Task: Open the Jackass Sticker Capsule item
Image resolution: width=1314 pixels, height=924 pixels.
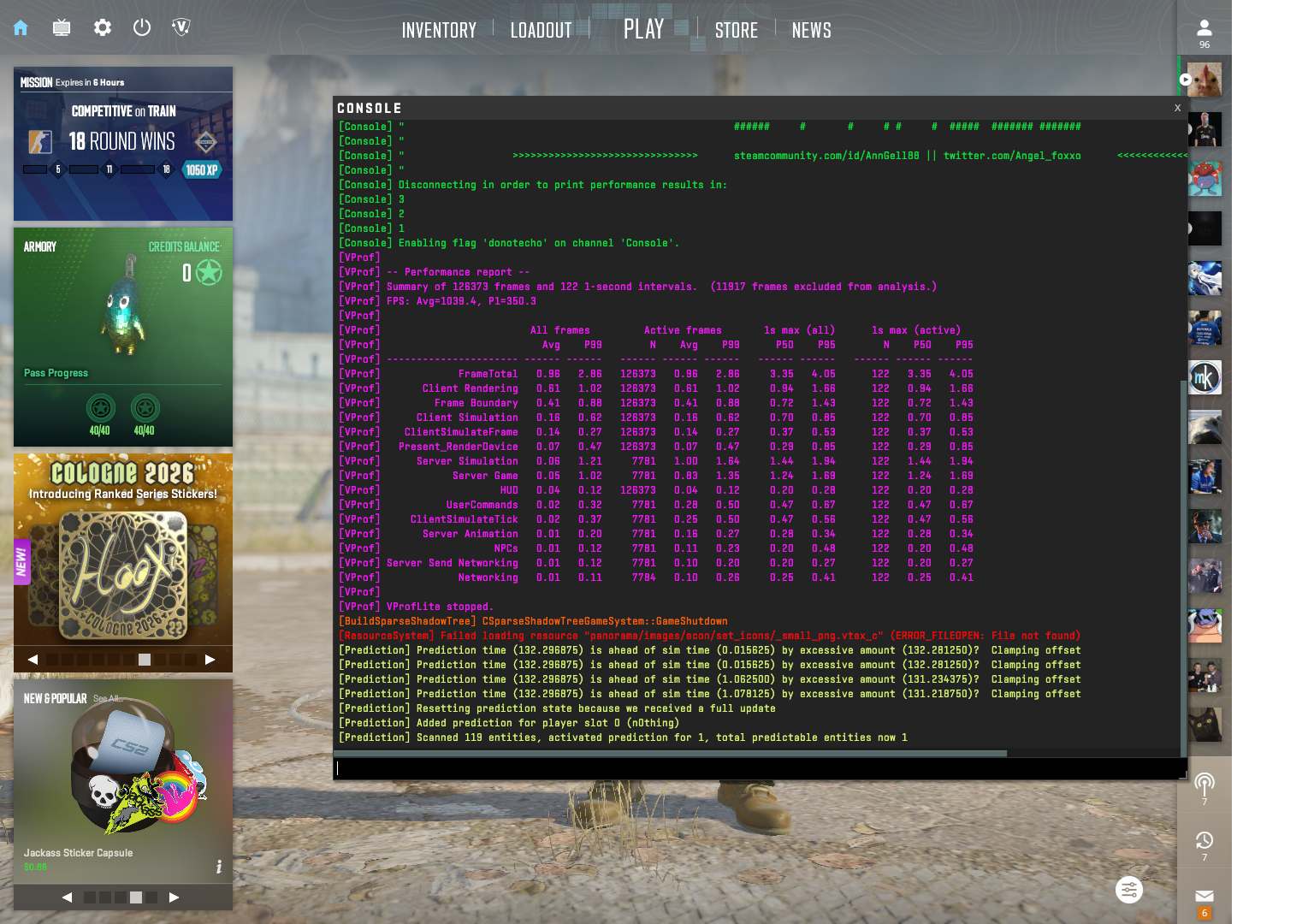Action: [x=123, y=781]
